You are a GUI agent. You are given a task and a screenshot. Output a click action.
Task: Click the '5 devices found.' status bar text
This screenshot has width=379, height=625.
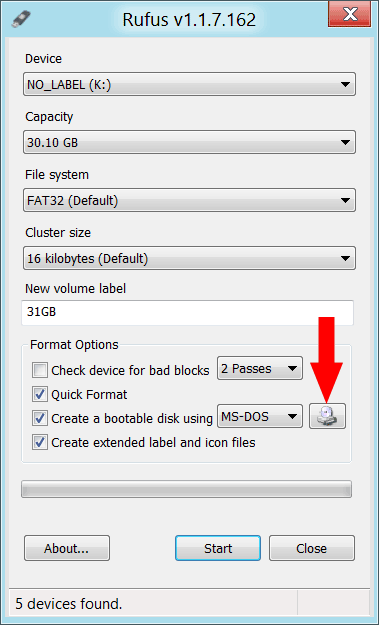(x=69, y=603)
